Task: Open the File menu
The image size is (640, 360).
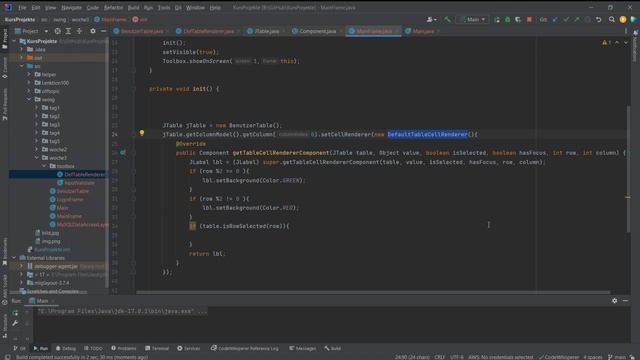Action: click(x=22, y=7)
